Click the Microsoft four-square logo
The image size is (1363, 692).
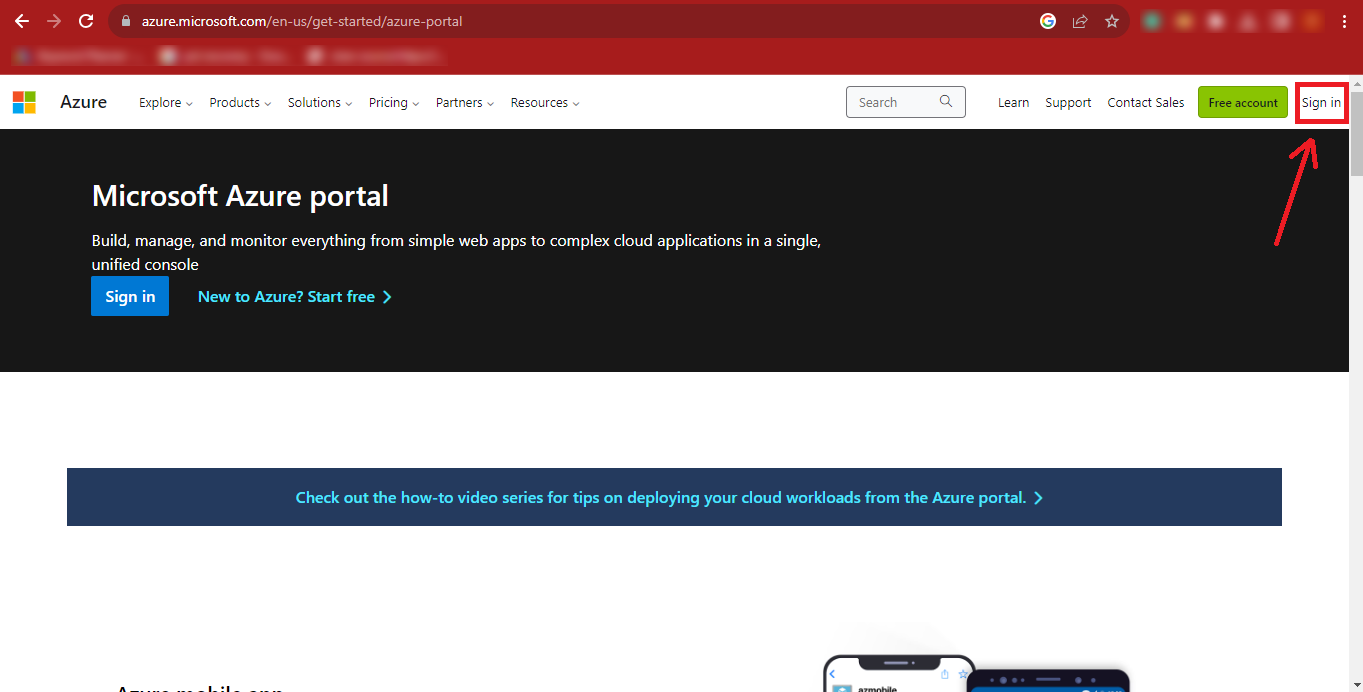pos(24,102)
